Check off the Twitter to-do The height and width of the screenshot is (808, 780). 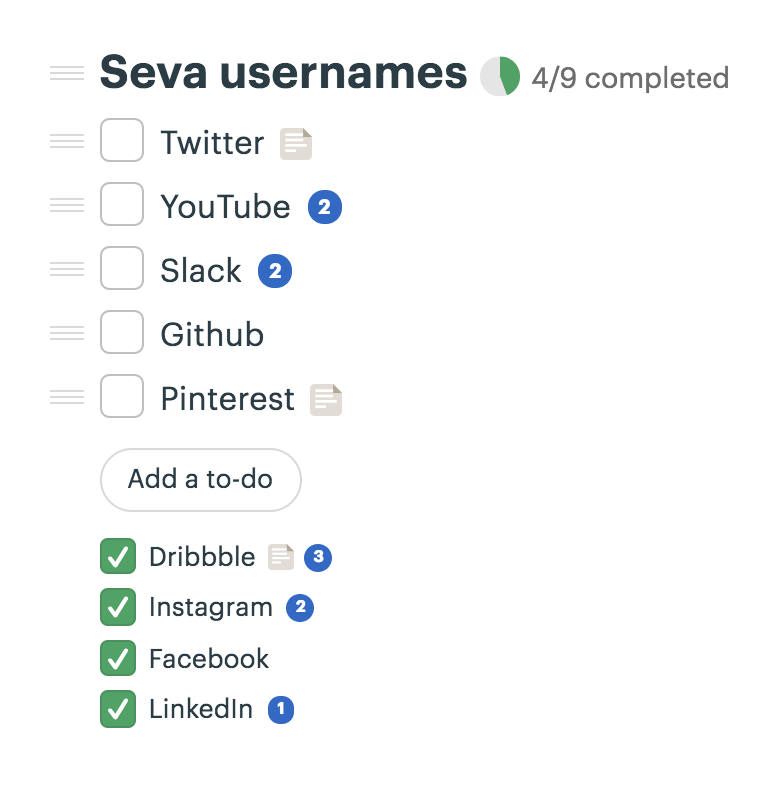click(122, 141)
